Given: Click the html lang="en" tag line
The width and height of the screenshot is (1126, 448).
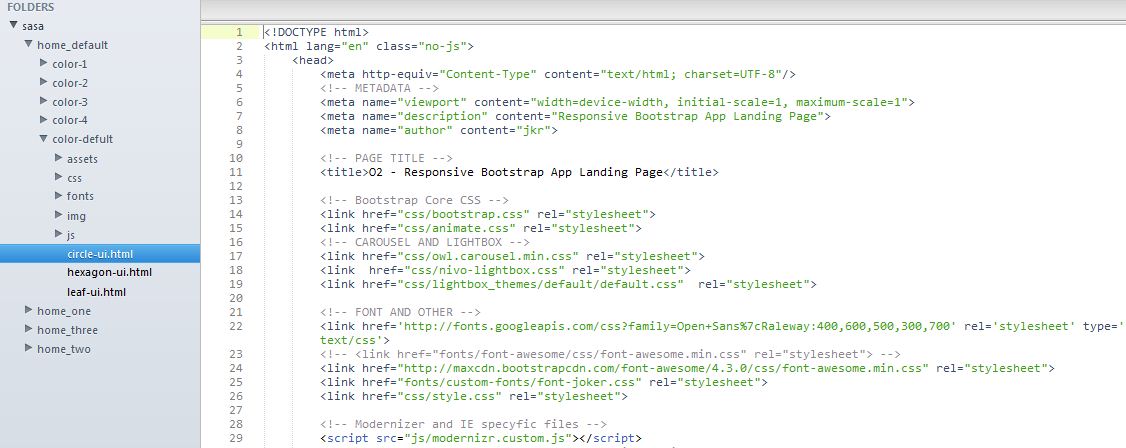Looking at the screenshot, I should (368, 46).
